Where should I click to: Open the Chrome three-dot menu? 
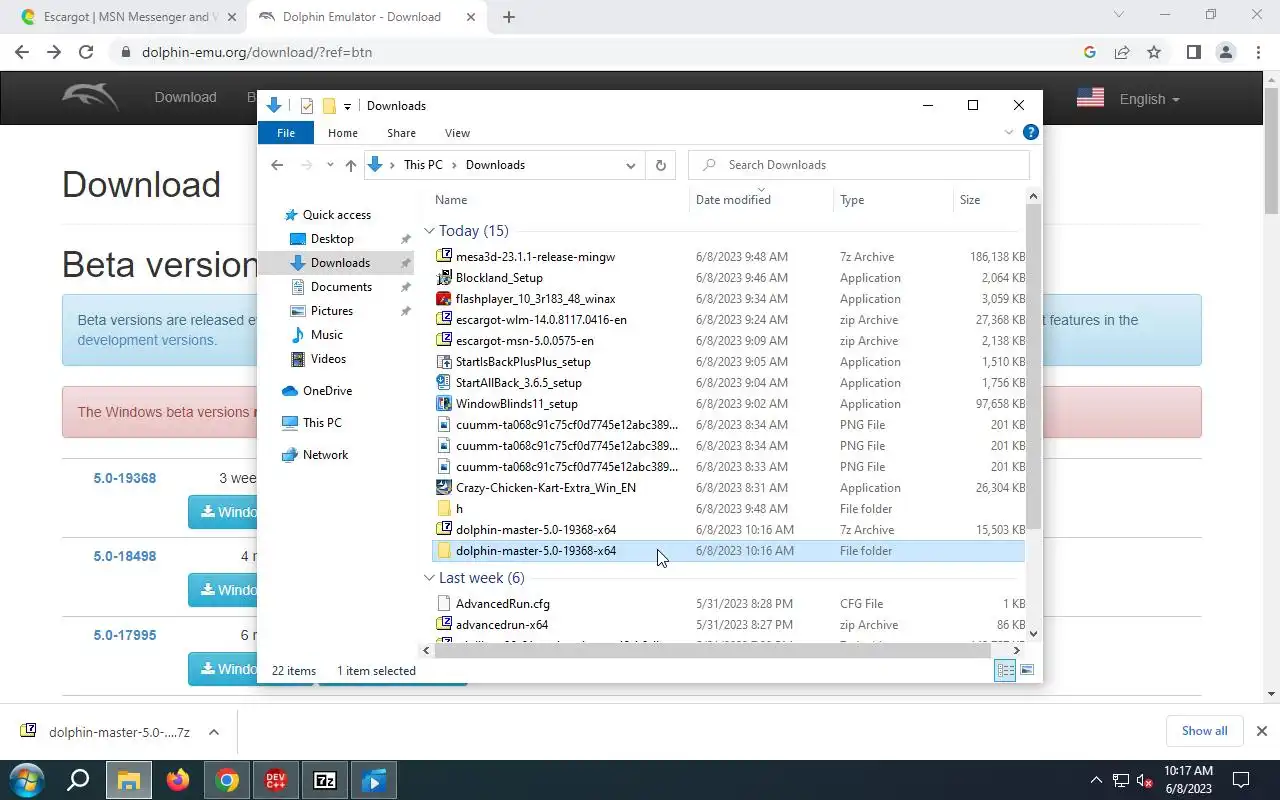(x=1257, y=52)
